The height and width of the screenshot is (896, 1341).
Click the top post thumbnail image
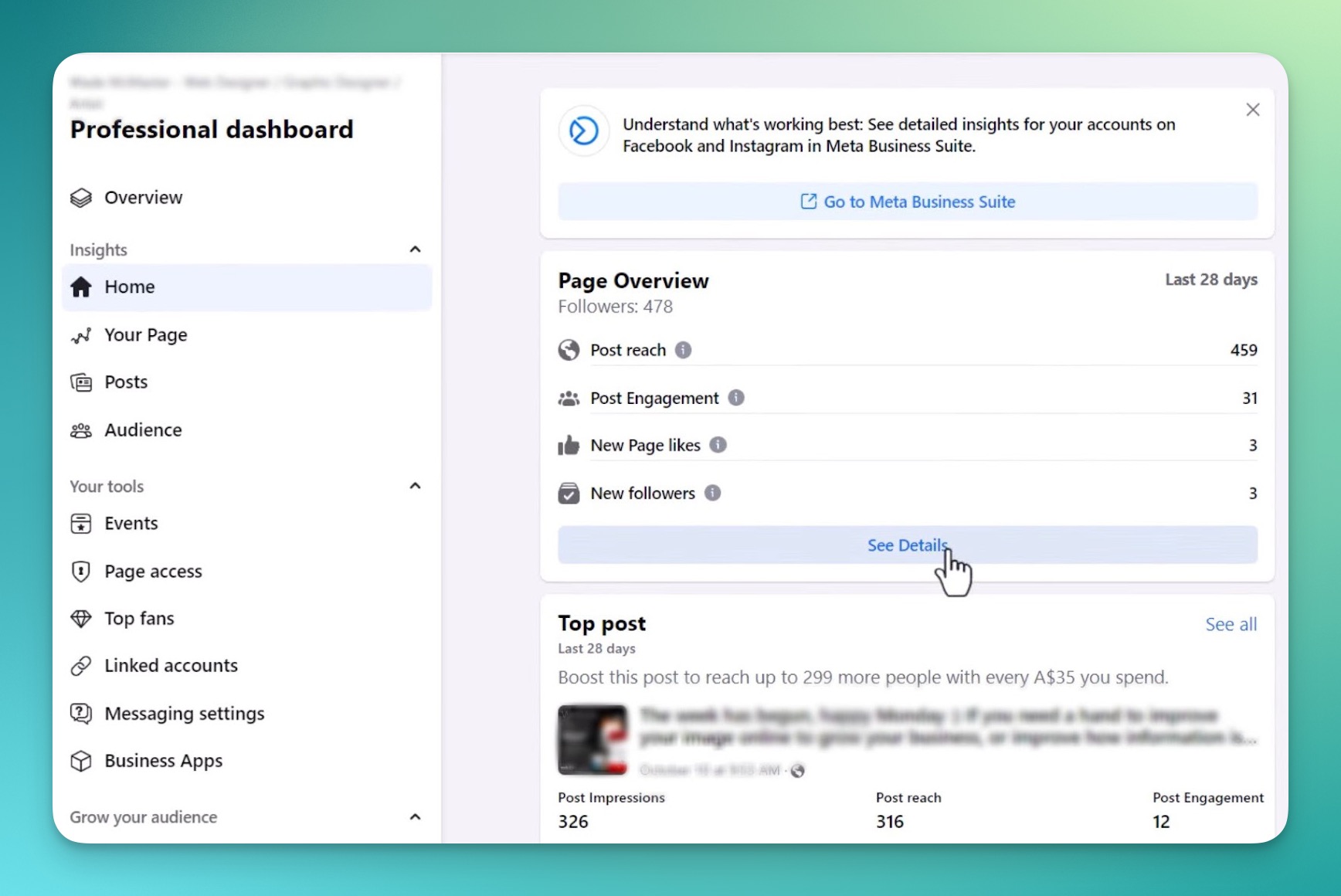592,740
